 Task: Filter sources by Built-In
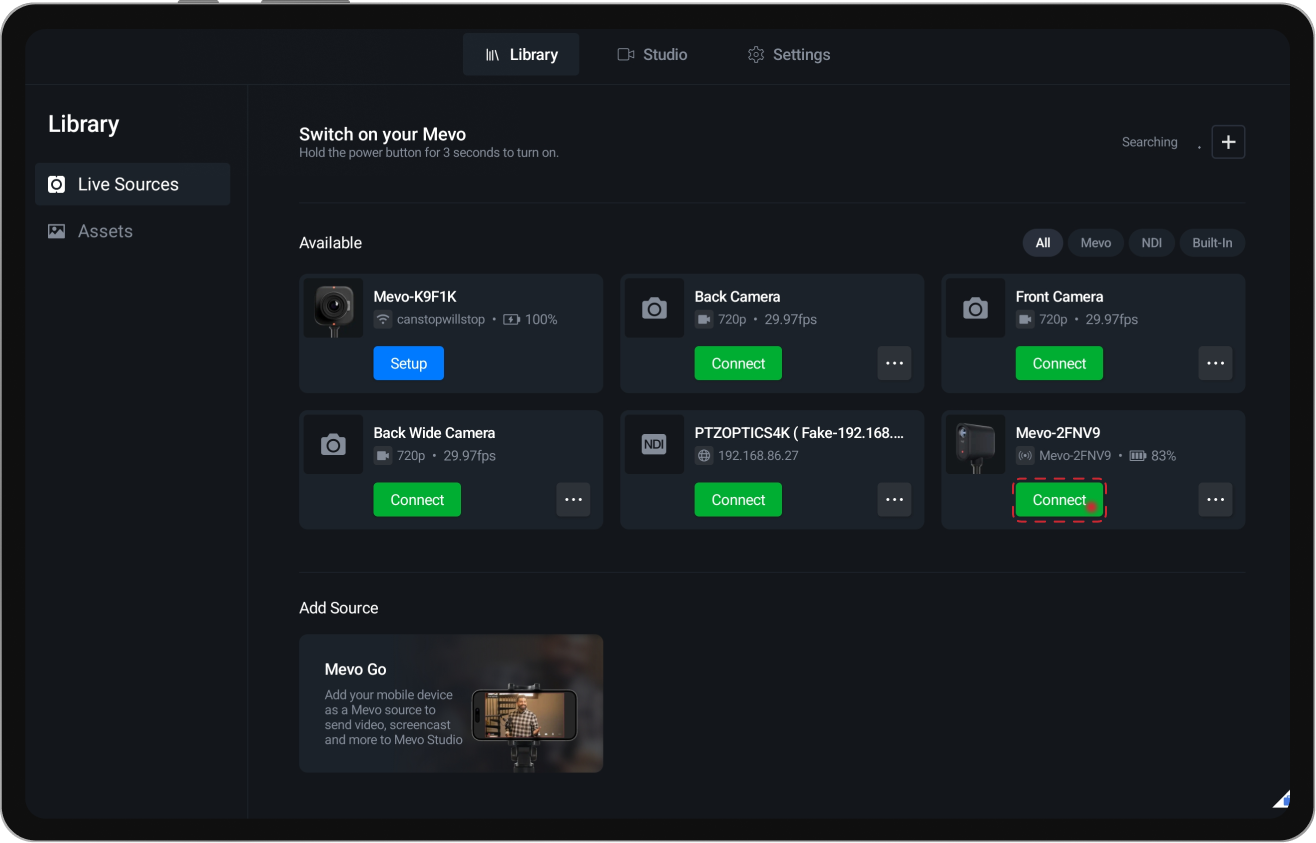1212,243
